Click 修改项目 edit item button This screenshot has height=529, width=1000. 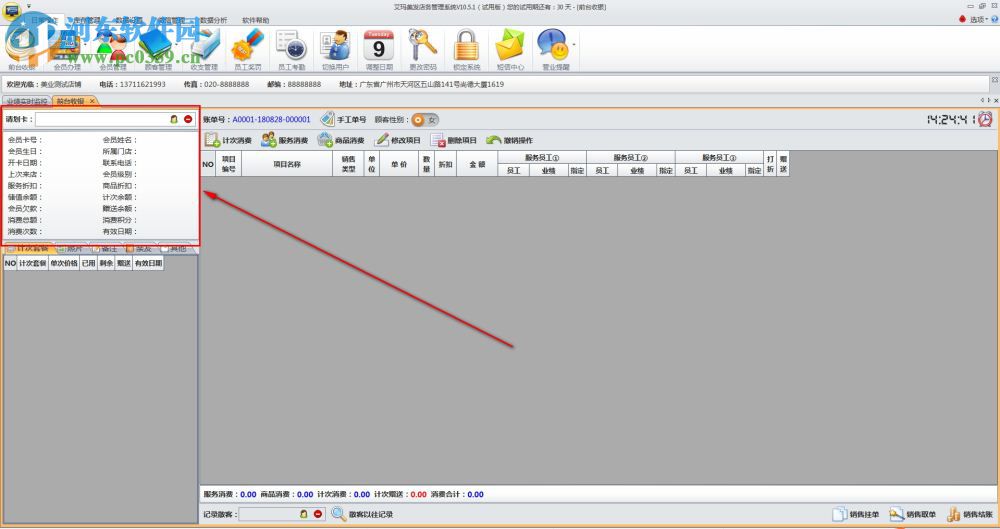(x=397, y=140)
